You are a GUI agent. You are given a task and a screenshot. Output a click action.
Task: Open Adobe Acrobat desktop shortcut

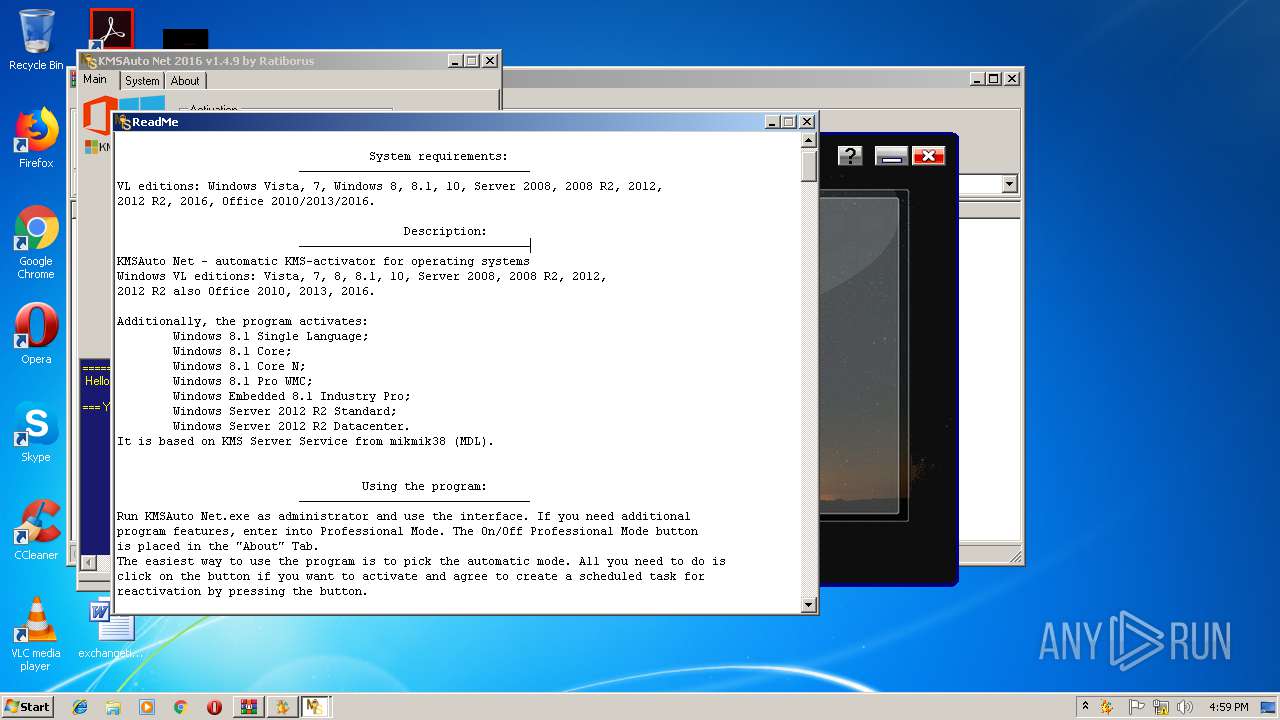coord(111,28)
